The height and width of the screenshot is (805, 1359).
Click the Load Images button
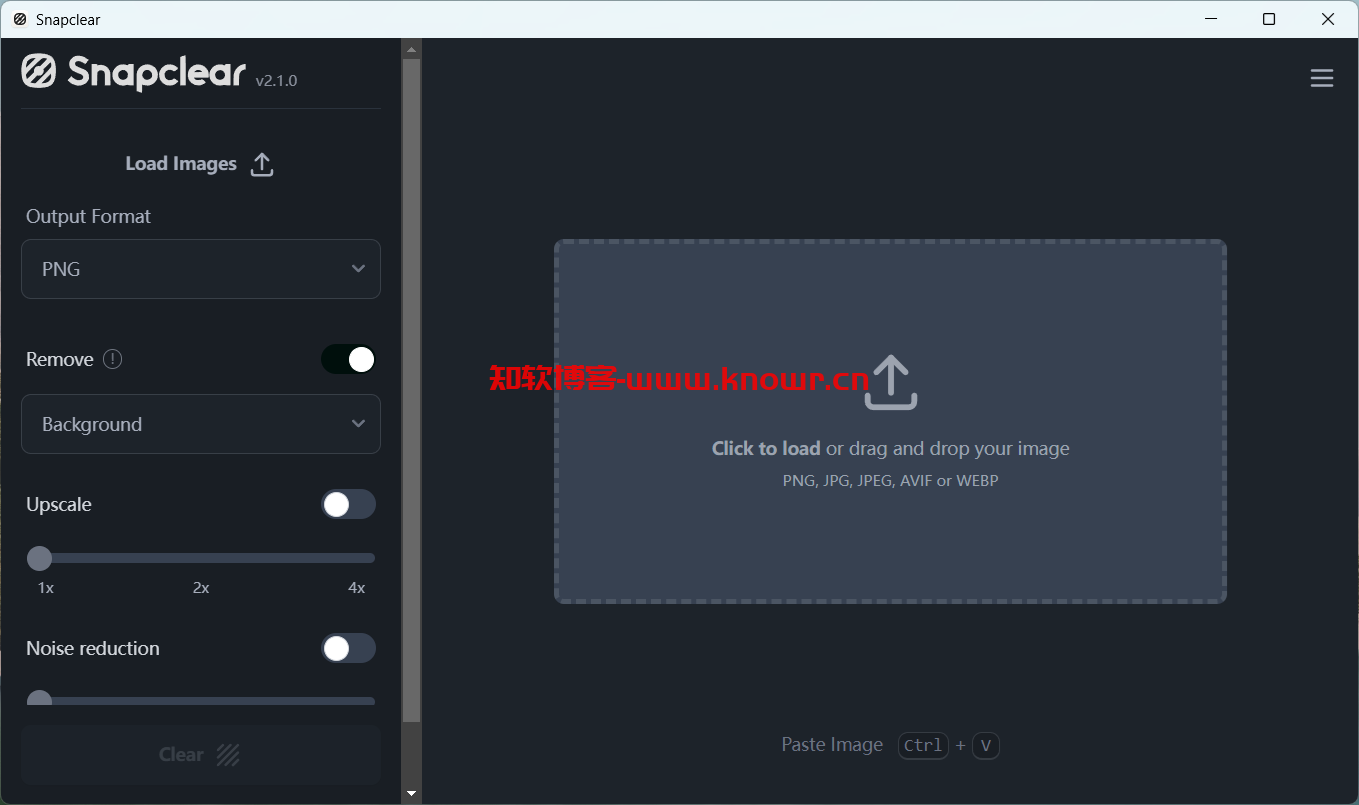200,164
